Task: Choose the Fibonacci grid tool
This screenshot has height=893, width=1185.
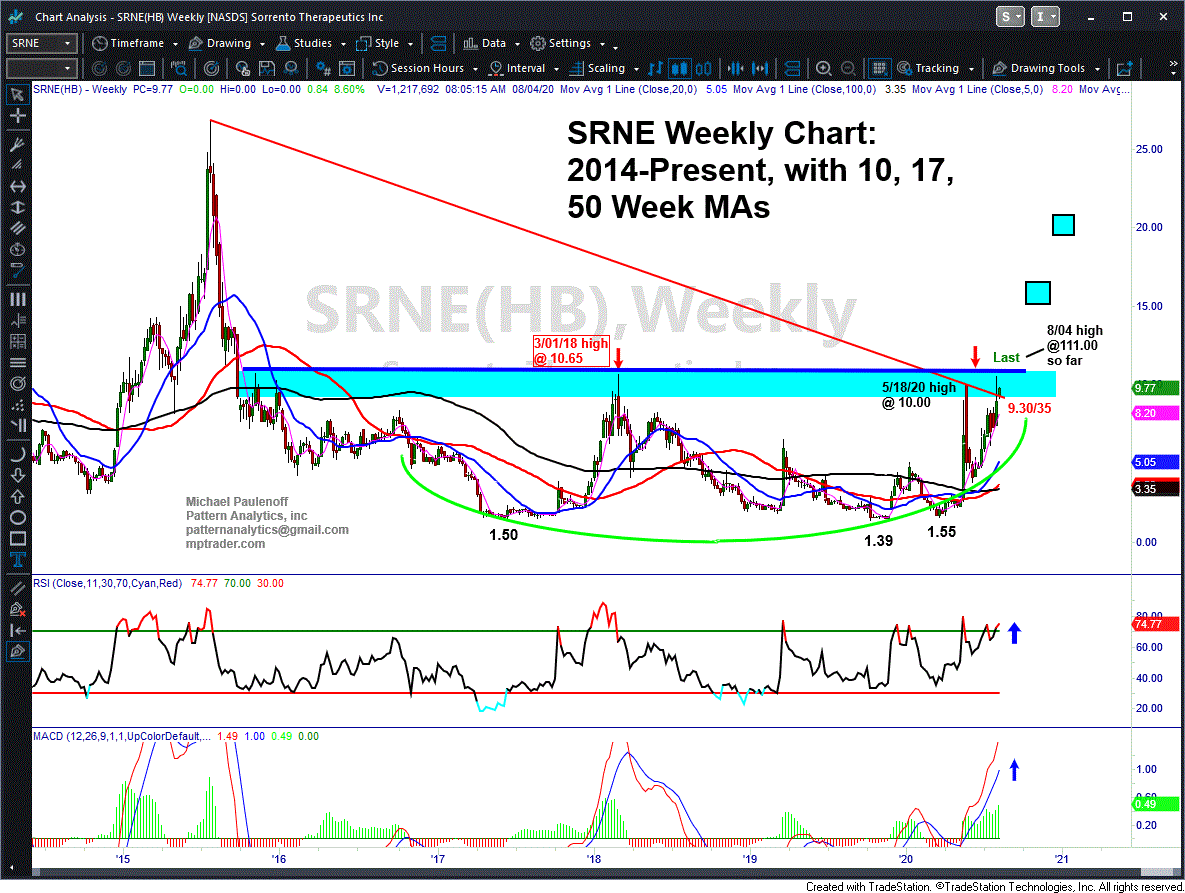Action: pyautogui.click(x=17, y=341)
